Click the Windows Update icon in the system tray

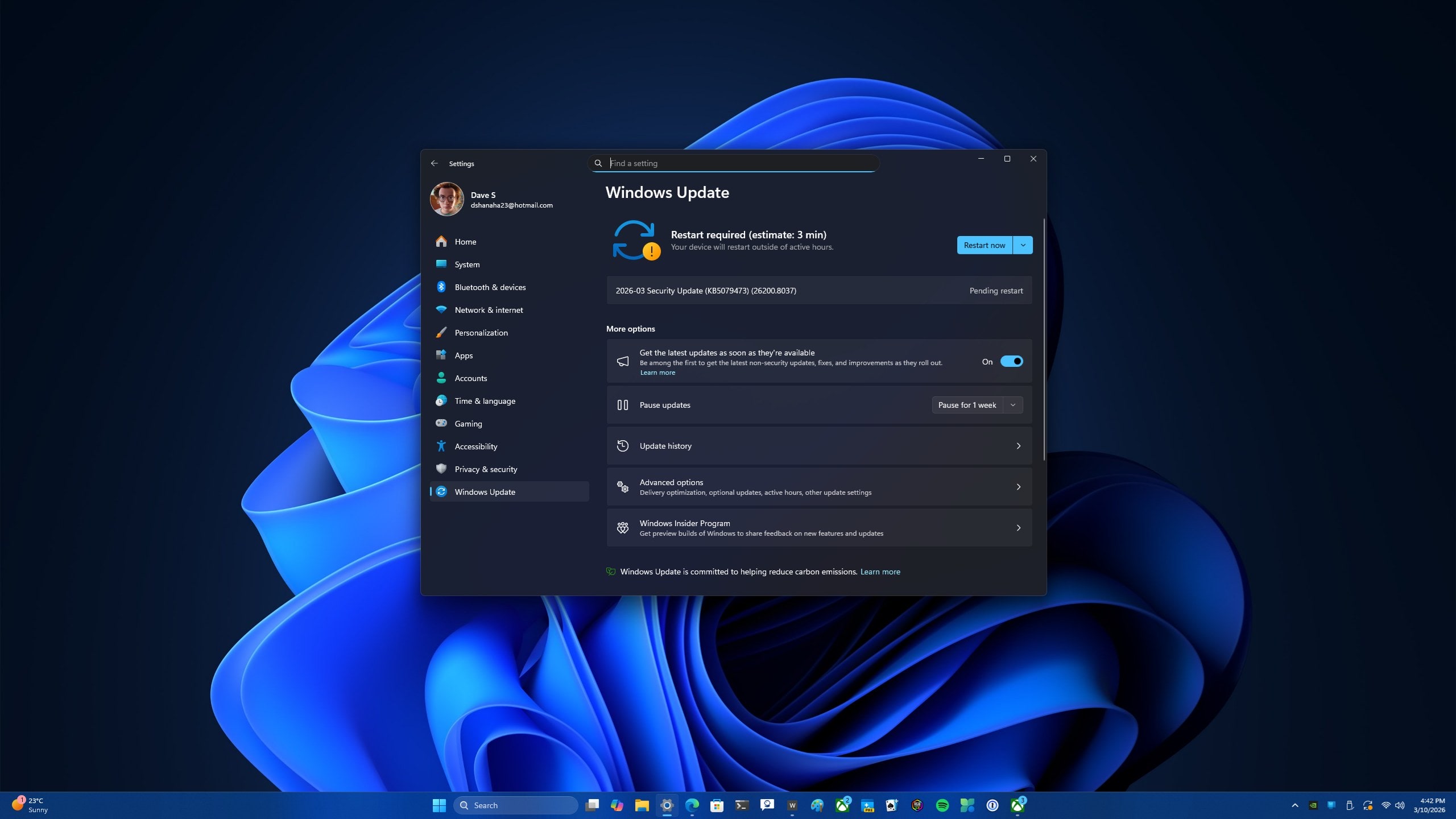1368,806
